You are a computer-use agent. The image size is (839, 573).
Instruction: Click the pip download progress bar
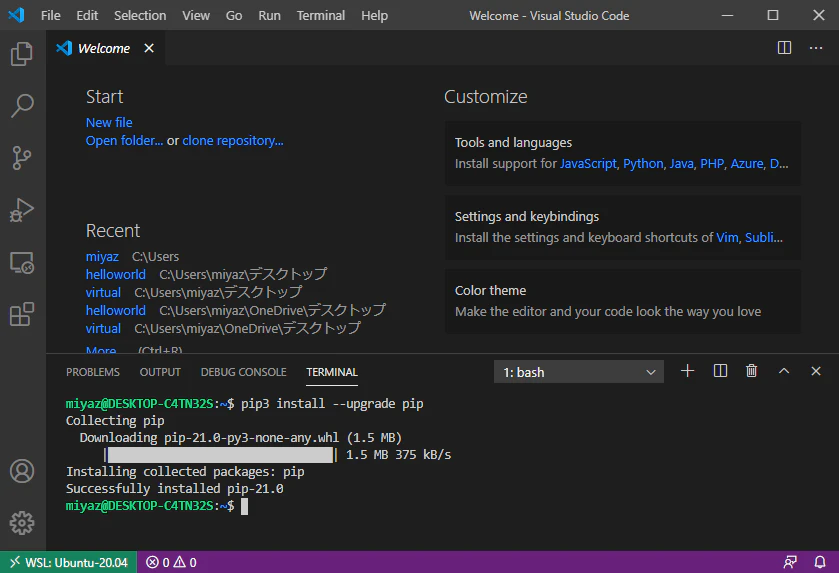(220, 455)
